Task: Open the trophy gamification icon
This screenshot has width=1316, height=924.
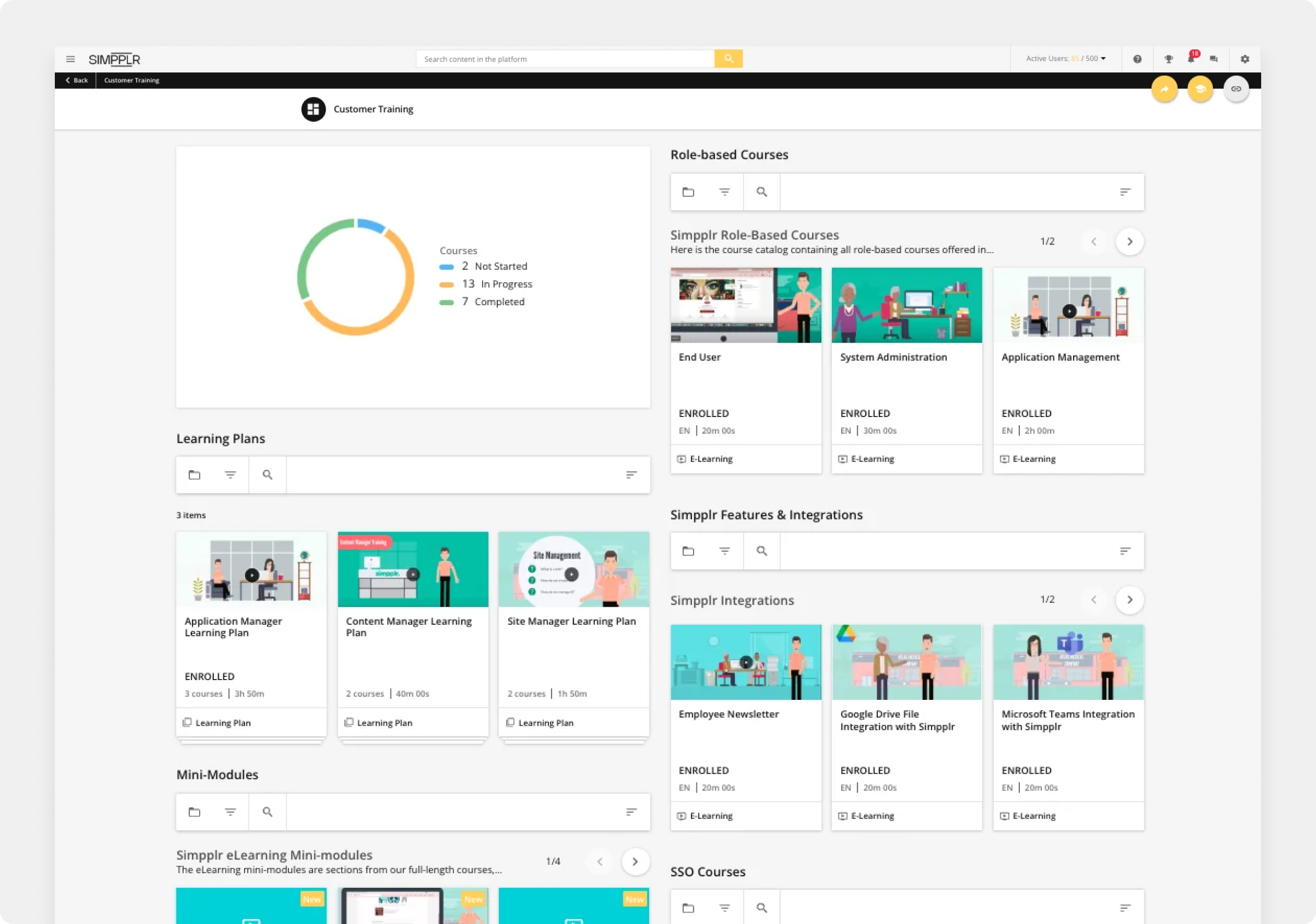Action: click(1168, 59)
